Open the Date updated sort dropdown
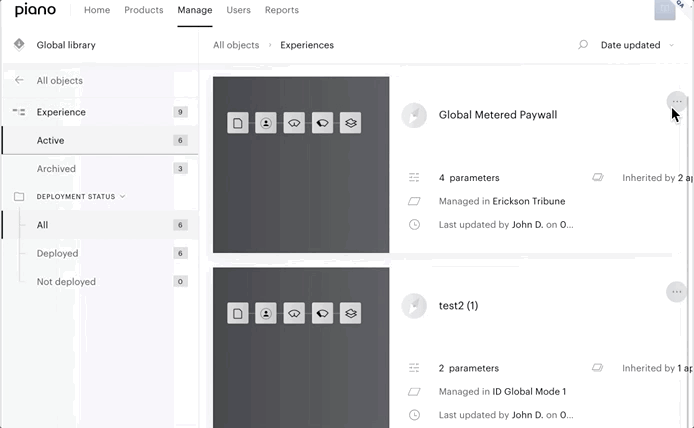The image size is (694, 428). click(x=637, y=45)
